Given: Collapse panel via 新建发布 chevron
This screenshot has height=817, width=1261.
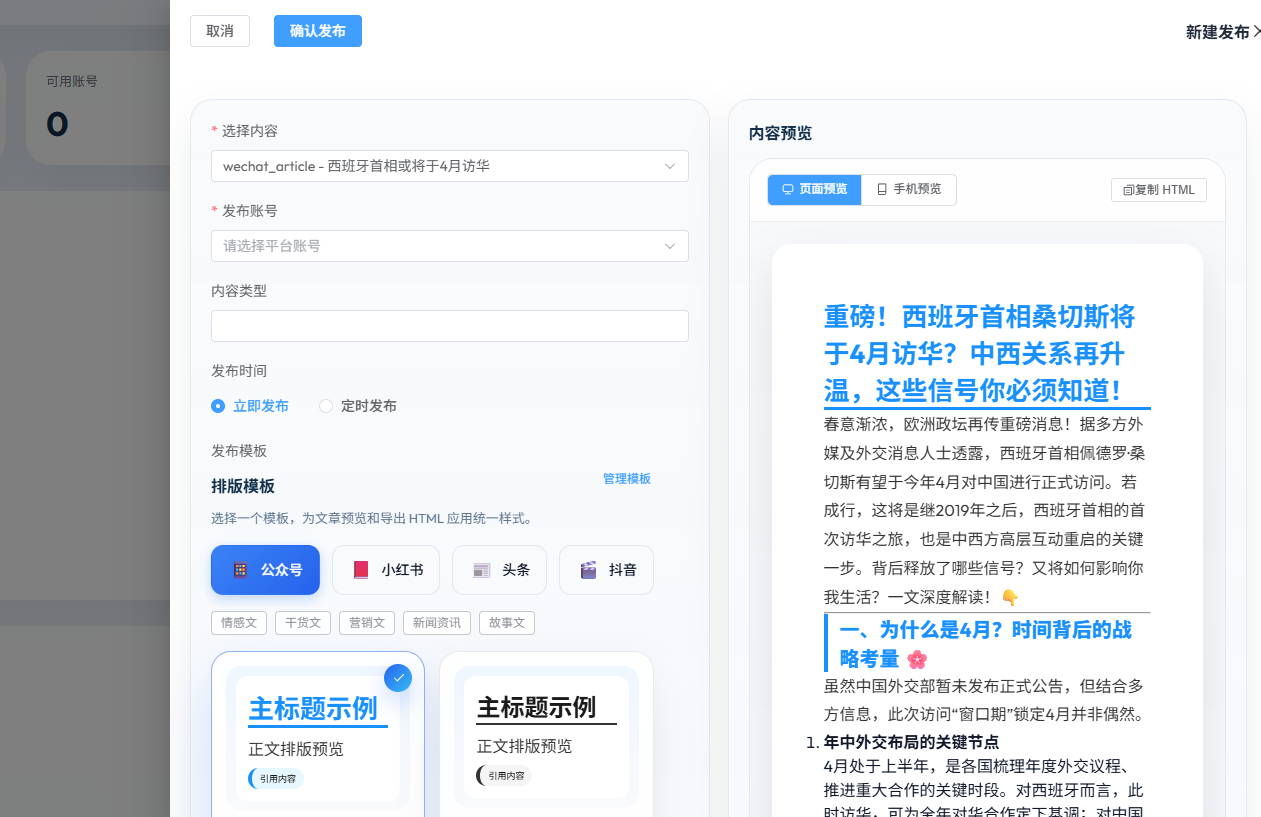Looking at the screenshot, I should 1256,32.
